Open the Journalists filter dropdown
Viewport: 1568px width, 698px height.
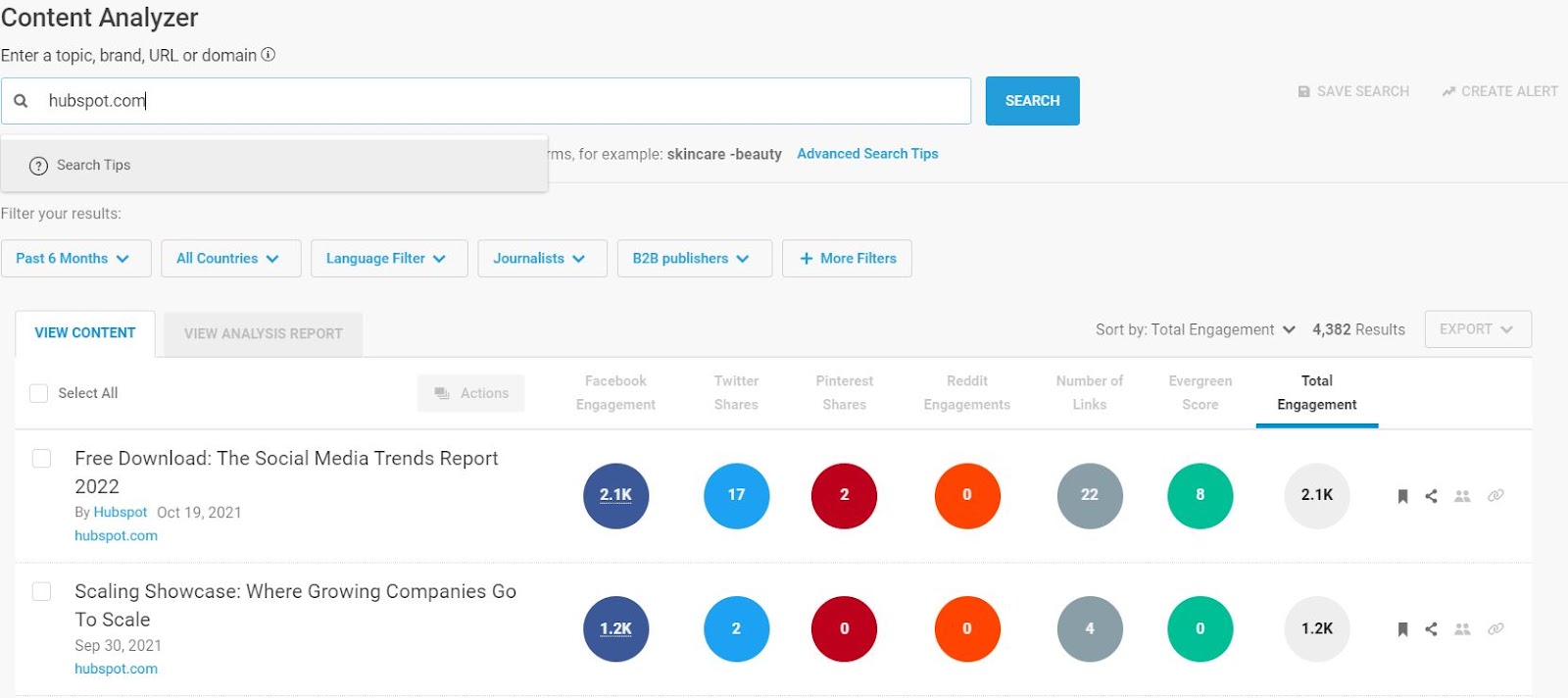coord(543,259)
